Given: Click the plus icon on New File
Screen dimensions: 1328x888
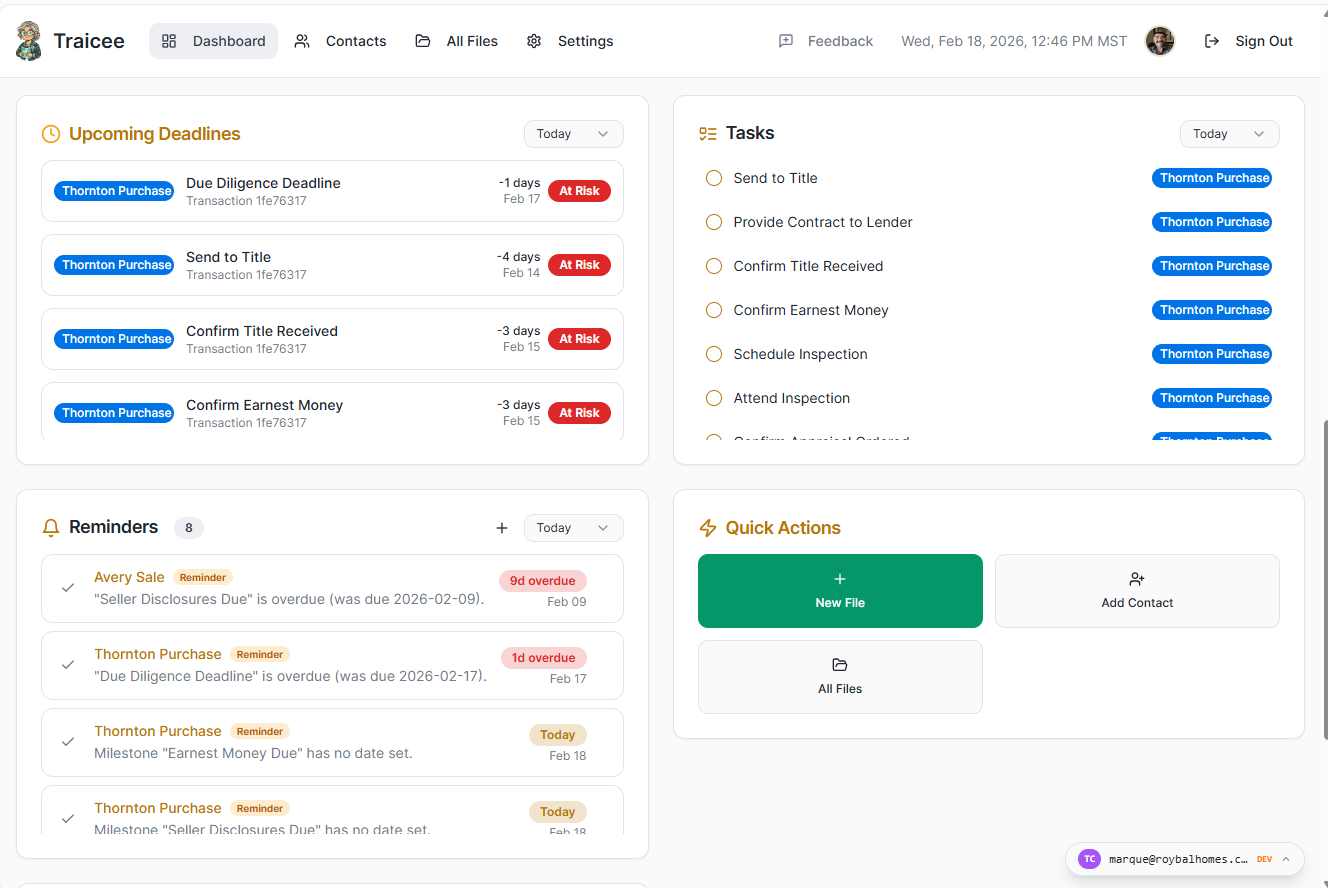Looking at the screenshot, I should pos(840,579).
